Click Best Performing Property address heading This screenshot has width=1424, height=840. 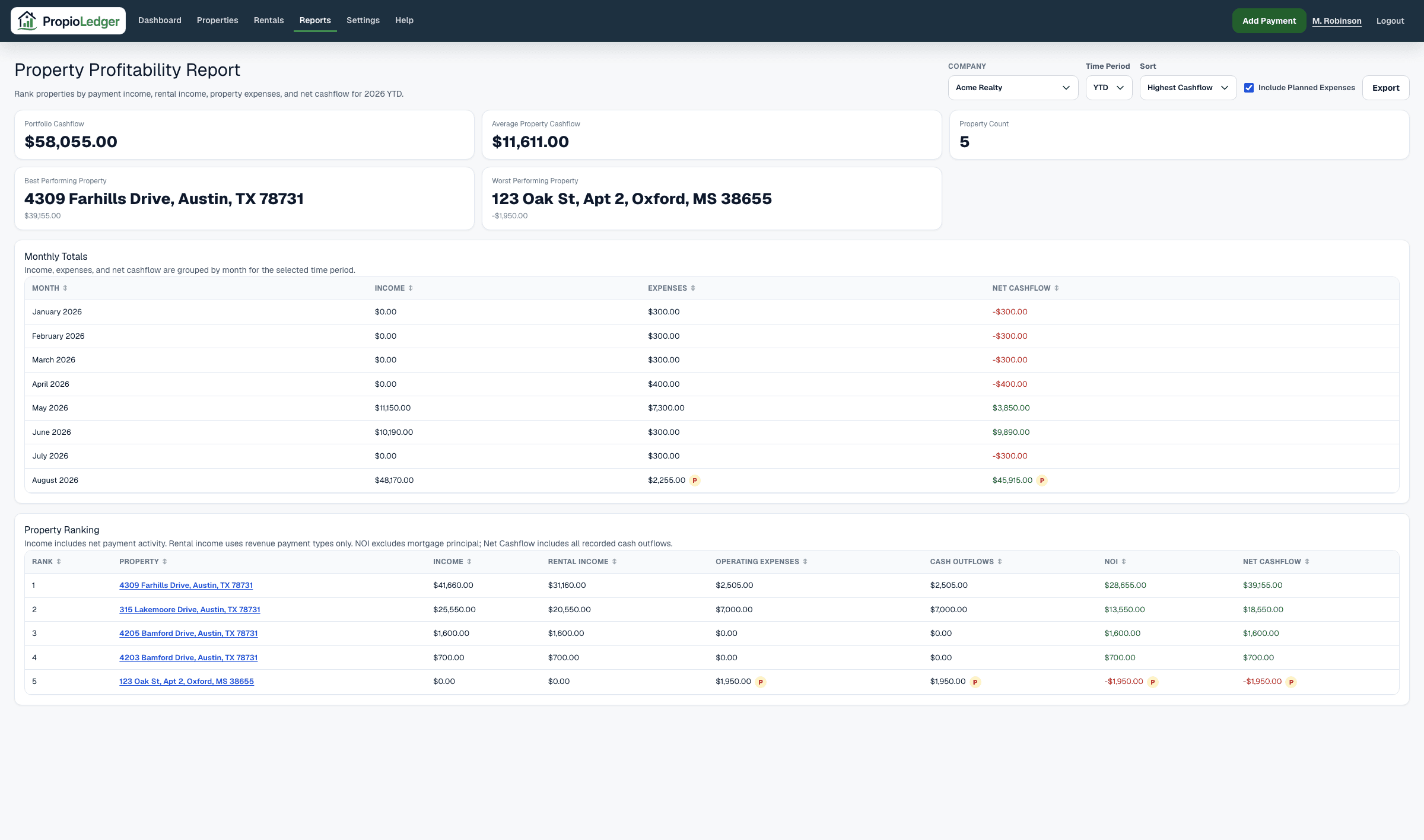[x=164, y=199]
